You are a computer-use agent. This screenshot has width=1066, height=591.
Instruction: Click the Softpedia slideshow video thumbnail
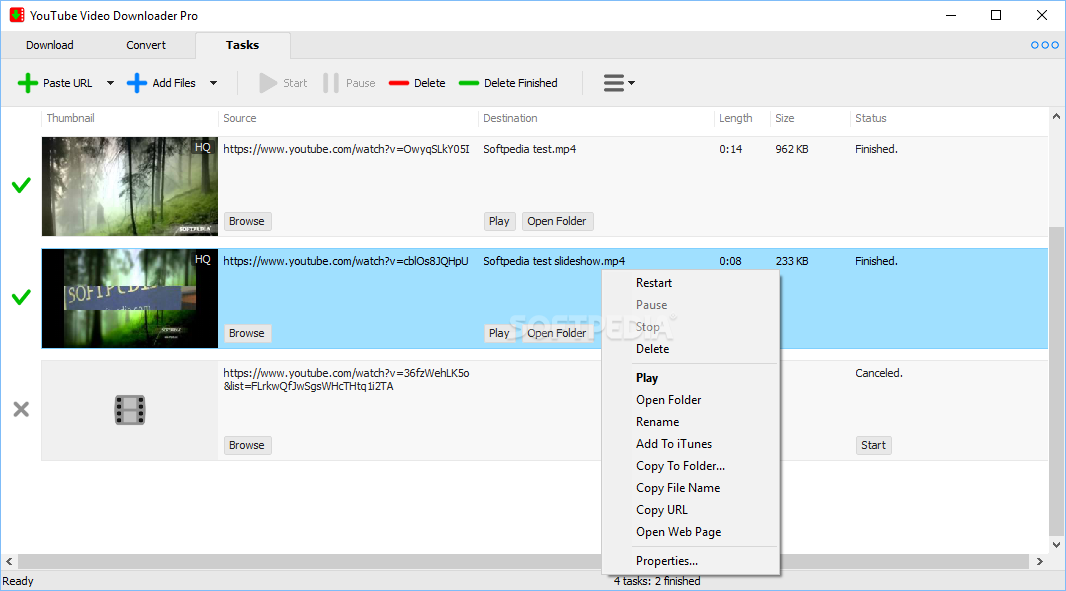[x=130, y=299]
